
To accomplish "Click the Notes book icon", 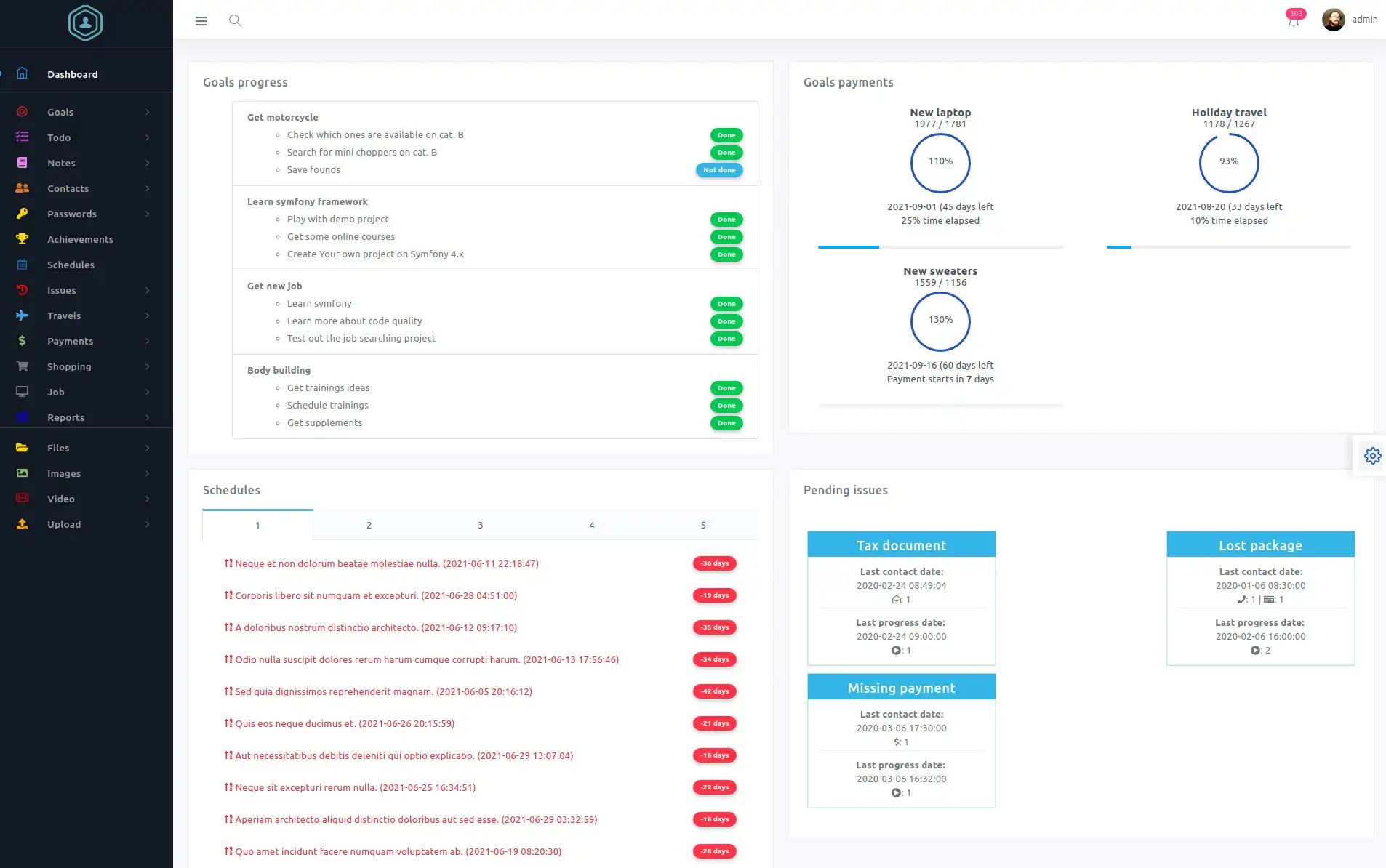I will pos(23,163).
